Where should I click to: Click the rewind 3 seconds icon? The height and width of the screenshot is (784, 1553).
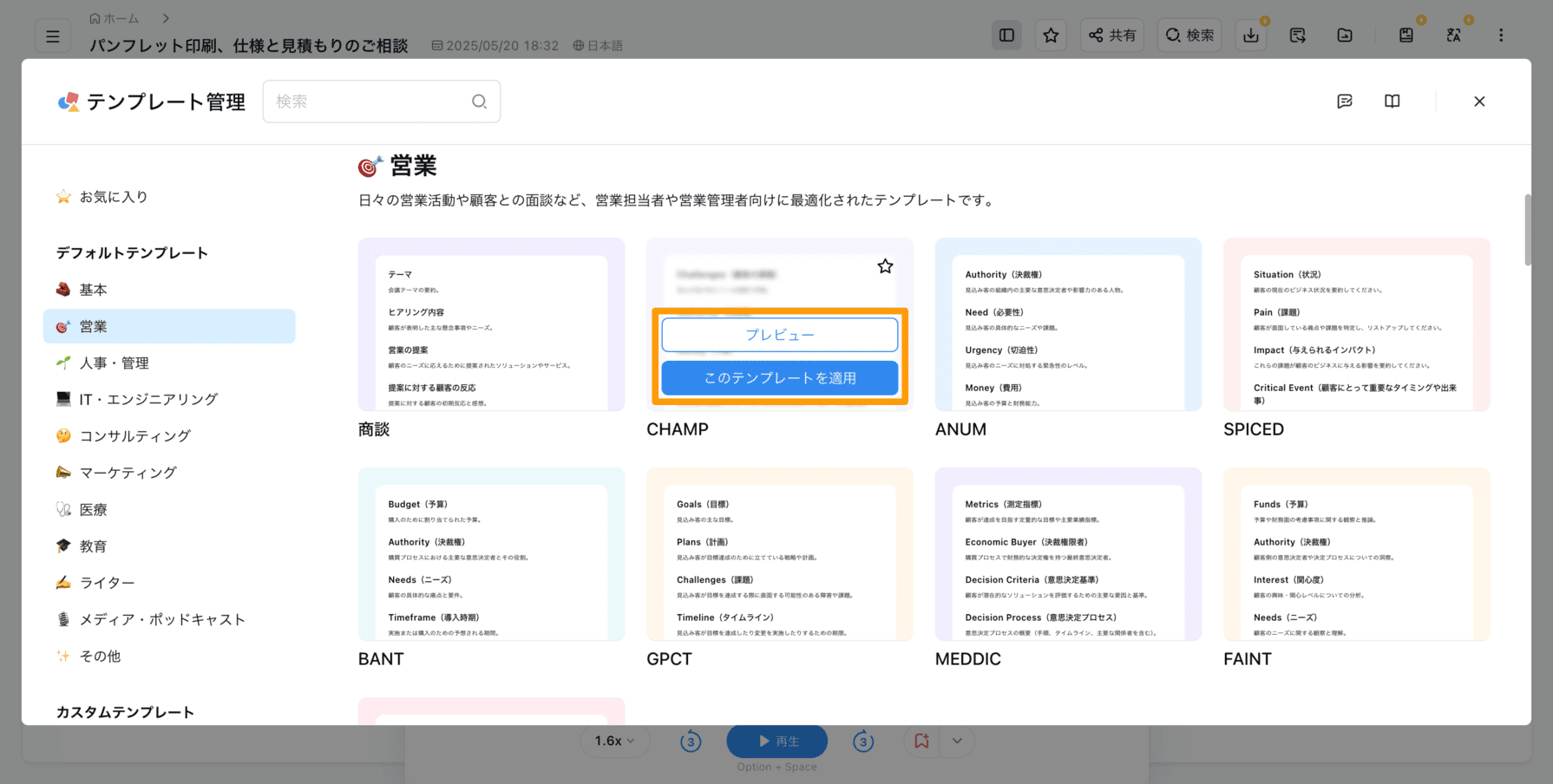point(691,742)
